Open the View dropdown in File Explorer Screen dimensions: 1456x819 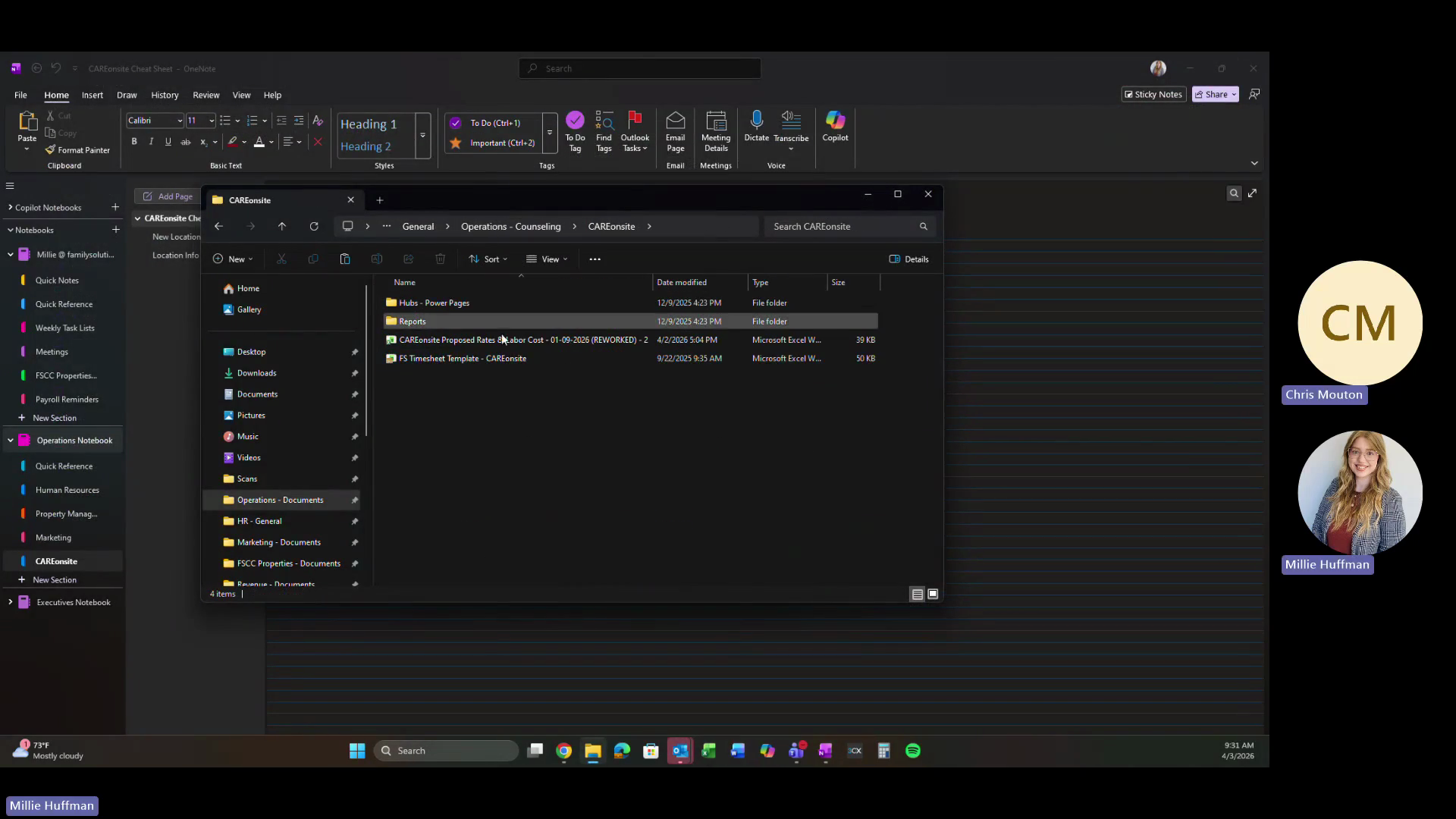tap(547, 259)
